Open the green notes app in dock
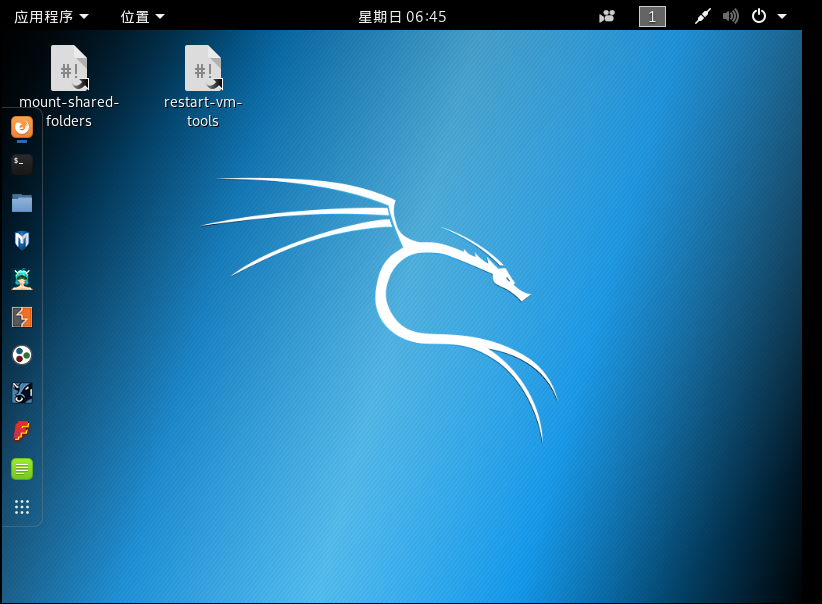The height and width of the screenshot is (604, 822). [x=22, y=469]
